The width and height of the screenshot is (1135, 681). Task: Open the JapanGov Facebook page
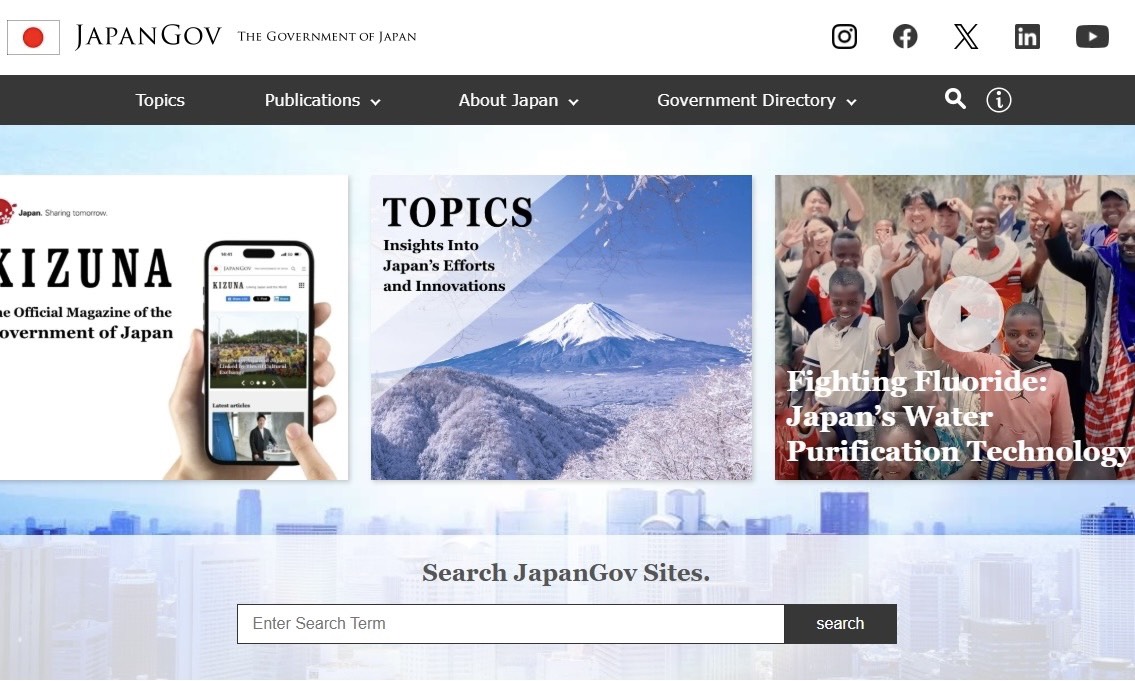click(905, 37)
